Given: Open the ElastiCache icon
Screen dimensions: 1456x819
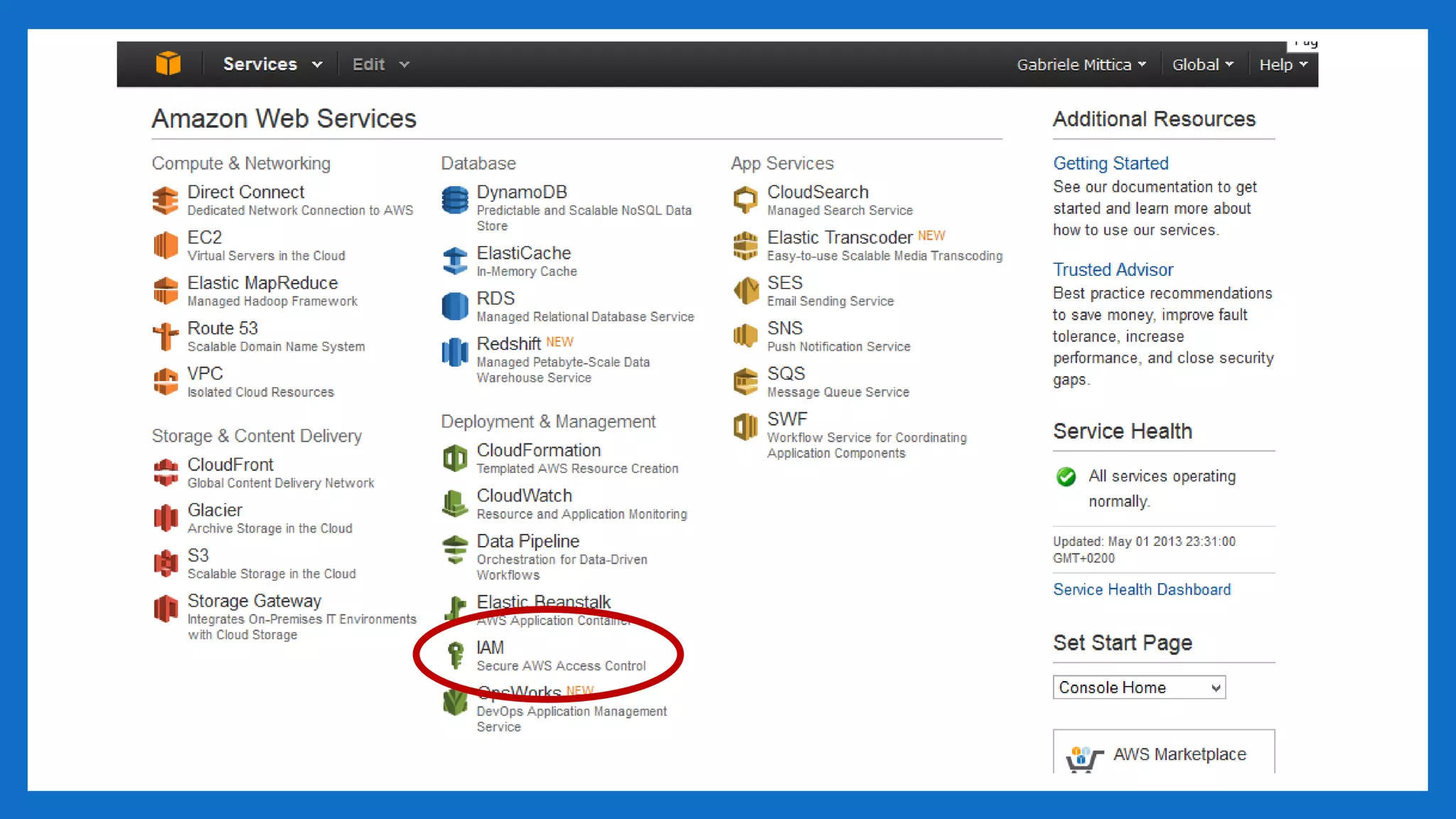Looking at the screenshot, I should click(455, 261).
